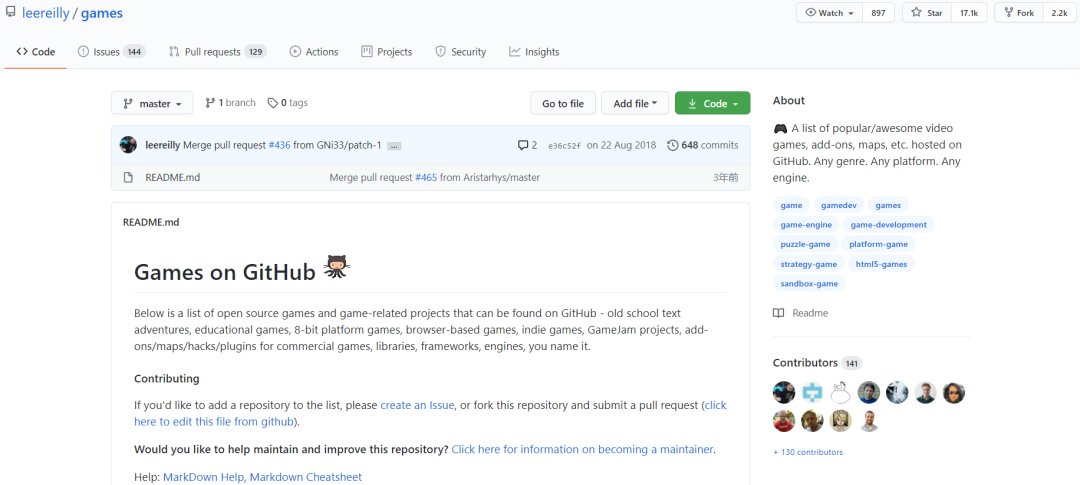Viewport: 1080px width, 485px height.
Task: Click the Readme book icon in About
Action: pyautogui.click(x=778, y=313)
